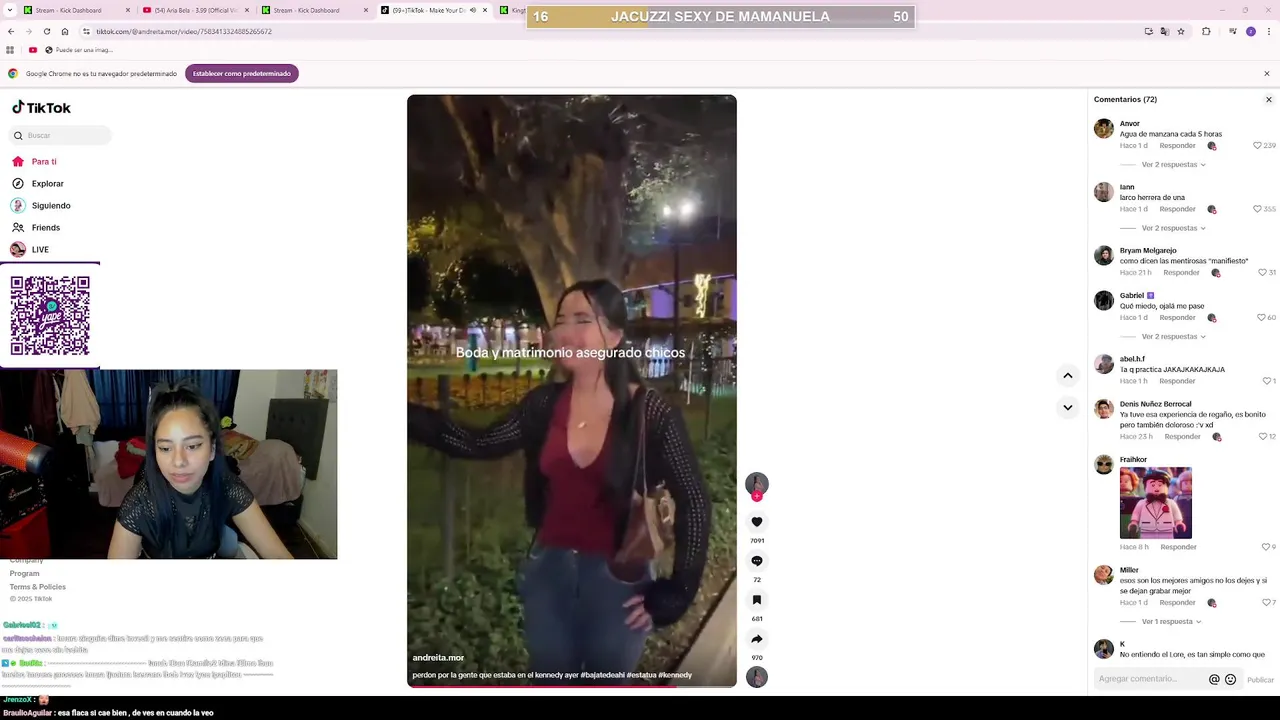This screenshot has height=720, width=1280.
Task: Open Chrome profile avatar
Action: point(1251,31)
